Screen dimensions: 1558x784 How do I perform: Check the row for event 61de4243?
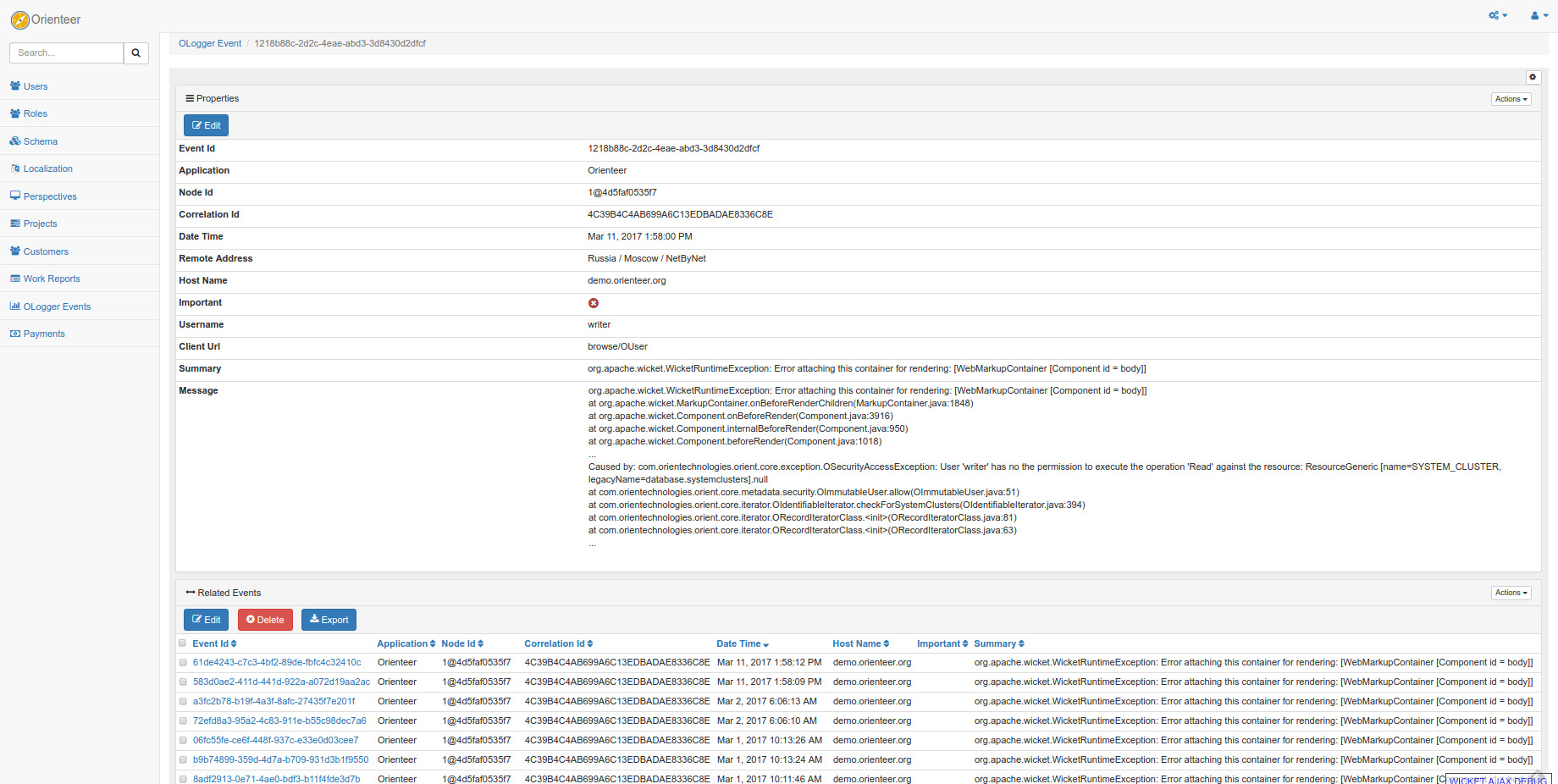(x=183, y=663)
